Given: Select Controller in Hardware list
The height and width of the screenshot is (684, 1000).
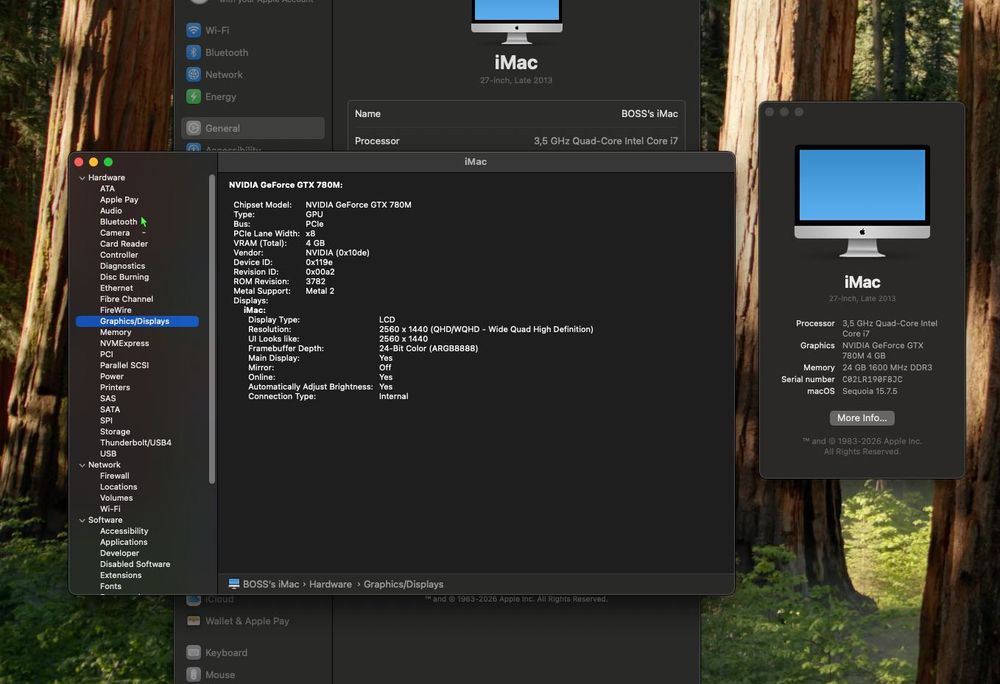Looking at the screenshot, I should click(119, 255).
